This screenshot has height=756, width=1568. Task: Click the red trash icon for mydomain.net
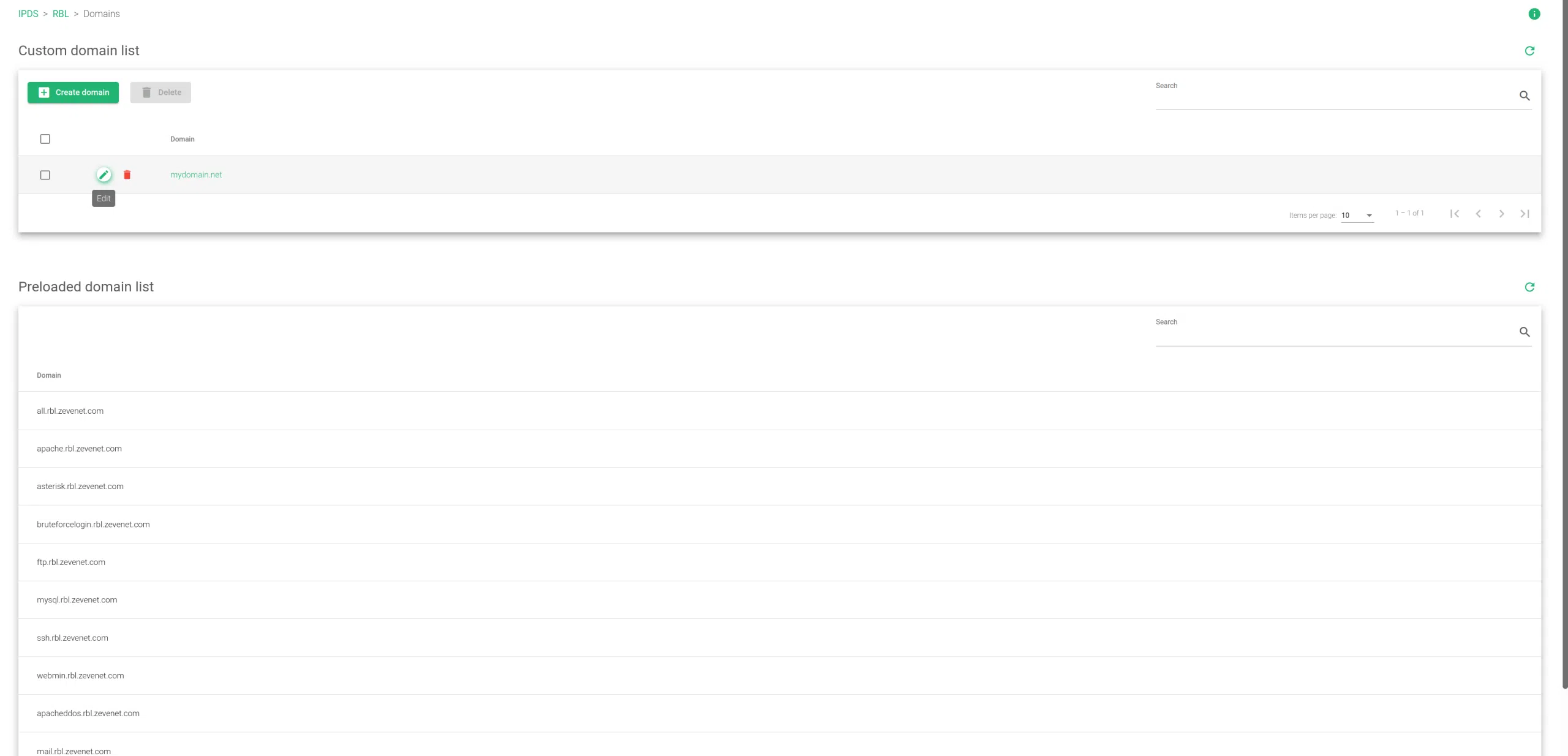pyautogui.click(x=127, y=175)
